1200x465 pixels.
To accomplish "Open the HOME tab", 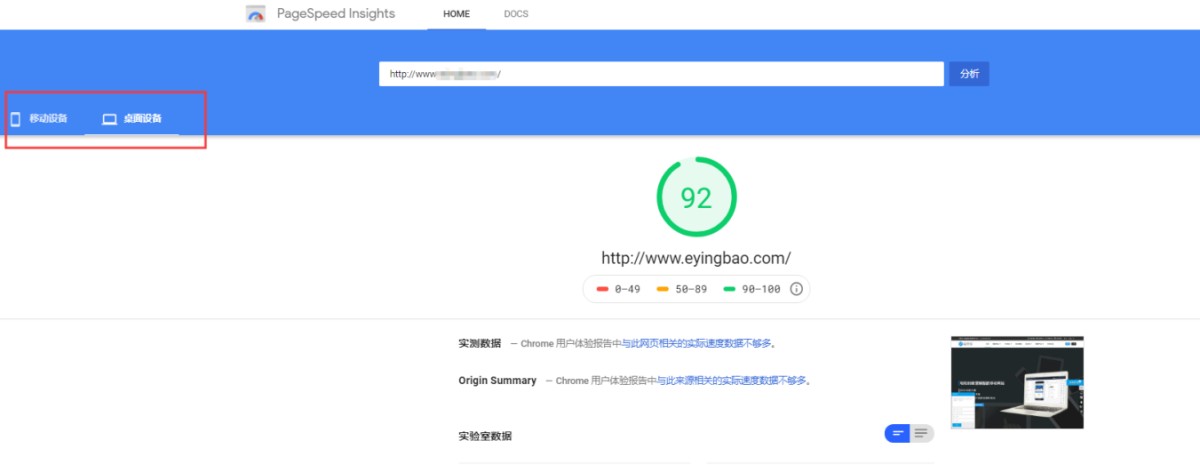I will pyautogui.click(x=456, y=14).
